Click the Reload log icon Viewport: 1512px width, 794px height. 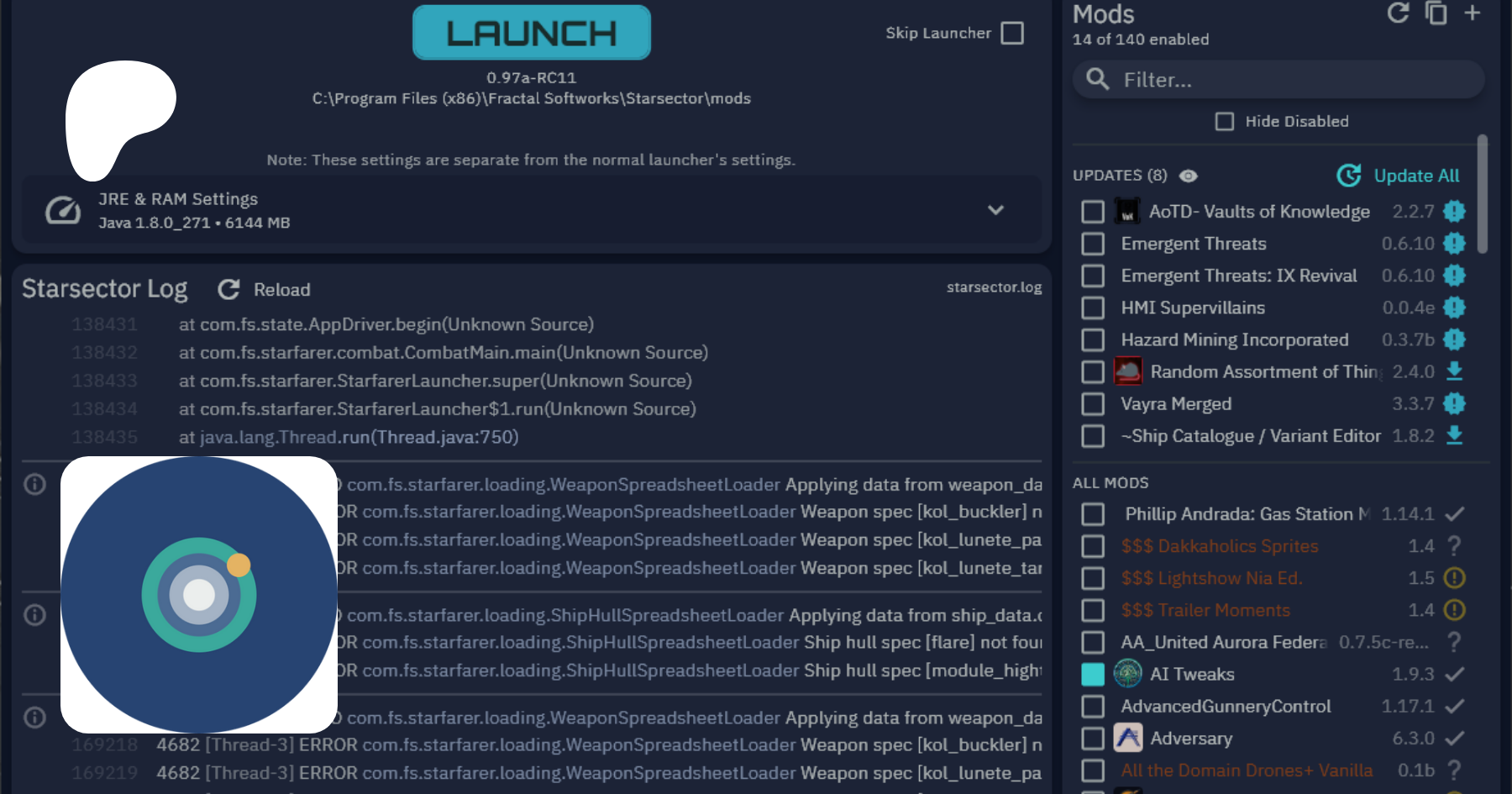click(x=228, y=290)
